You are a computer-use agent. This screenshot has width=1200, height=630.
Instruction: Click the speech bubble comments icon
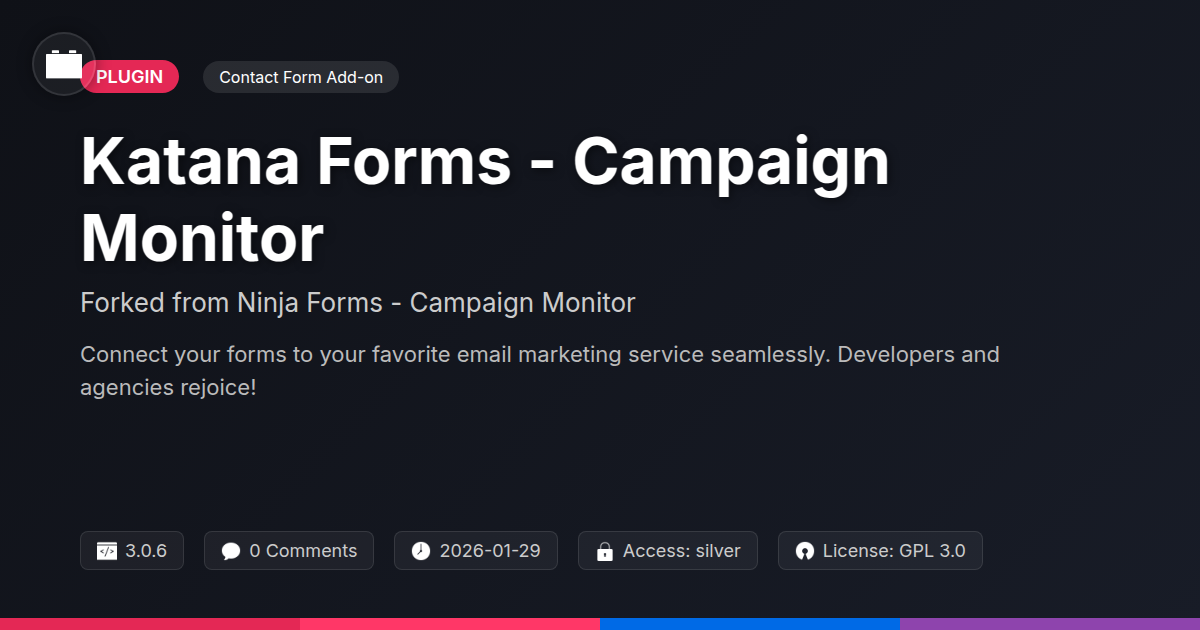[x=231, y=551]
